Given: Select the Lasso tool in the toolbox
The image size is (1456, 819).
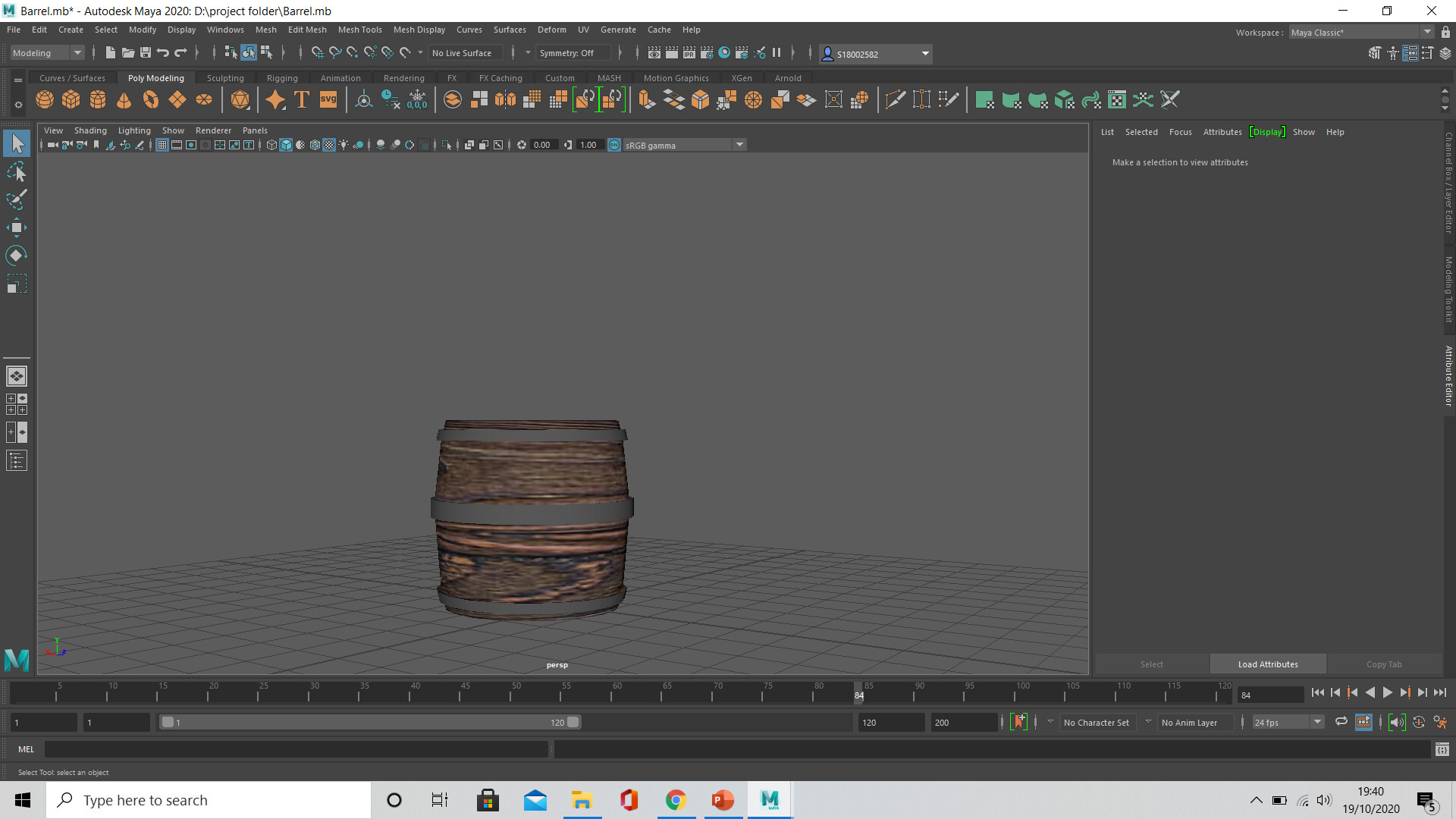Looking at the screenshot, I should [x=17, y=171].
